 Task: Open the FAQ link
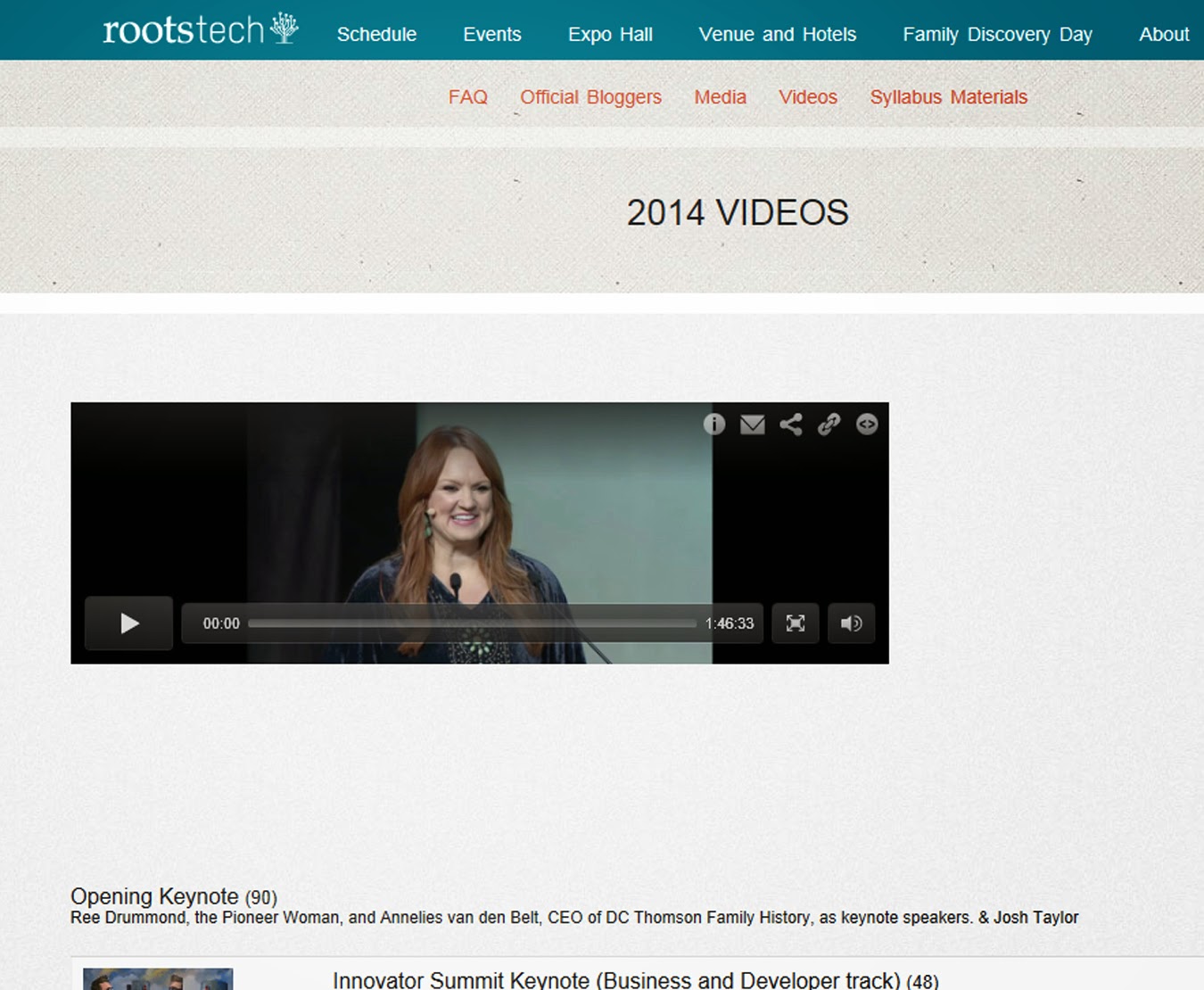(468, 97)
